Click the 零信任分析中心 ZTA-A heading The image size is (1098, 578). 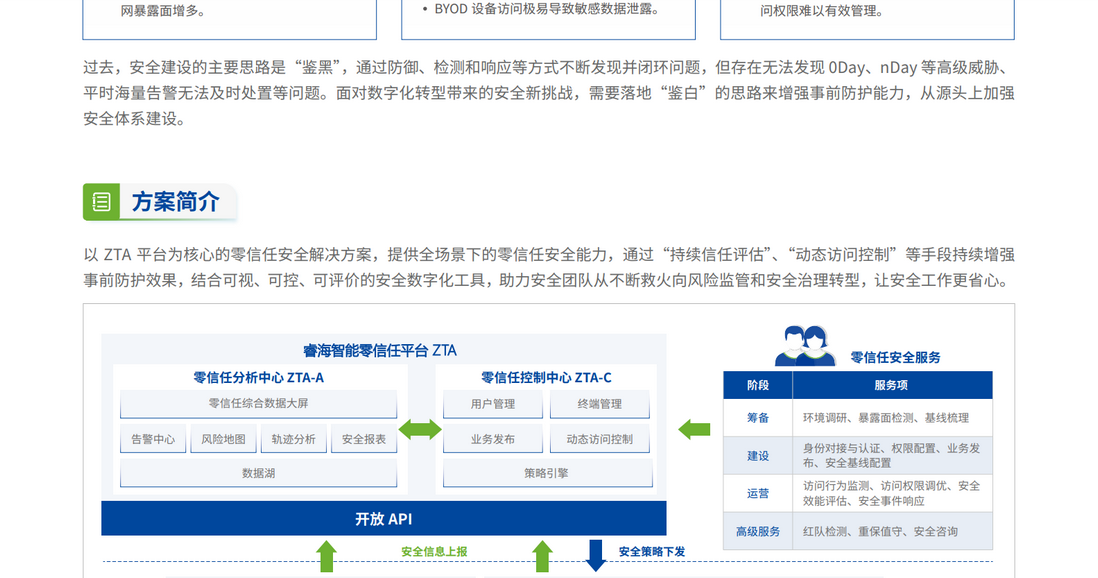258,378
